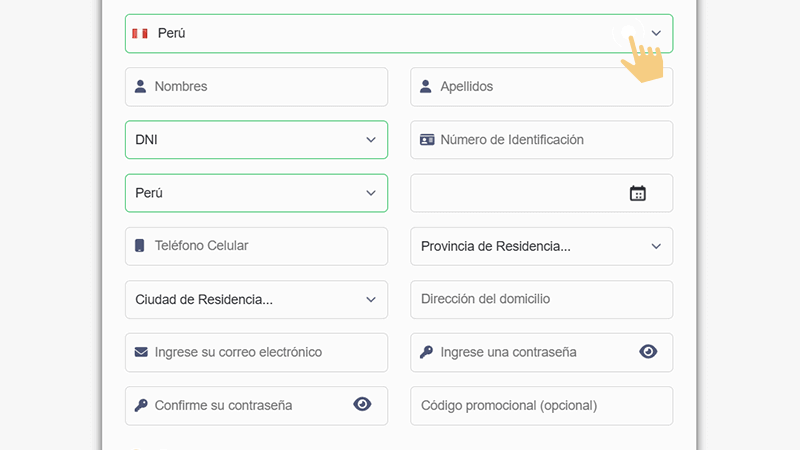Expand the top country dropdown chevron
The height and width of the screenshot is (450, 800).
(x=656, y=33)
